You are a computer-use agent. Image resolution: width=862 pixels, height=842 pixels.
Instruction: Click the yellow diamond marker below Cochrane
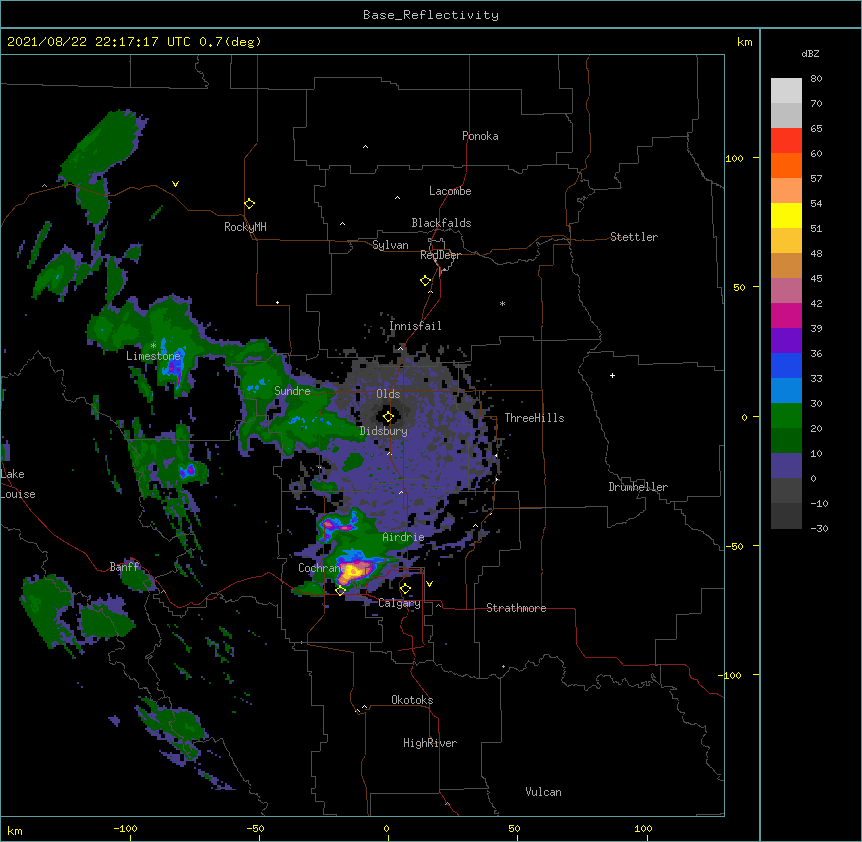pos(340,590)
